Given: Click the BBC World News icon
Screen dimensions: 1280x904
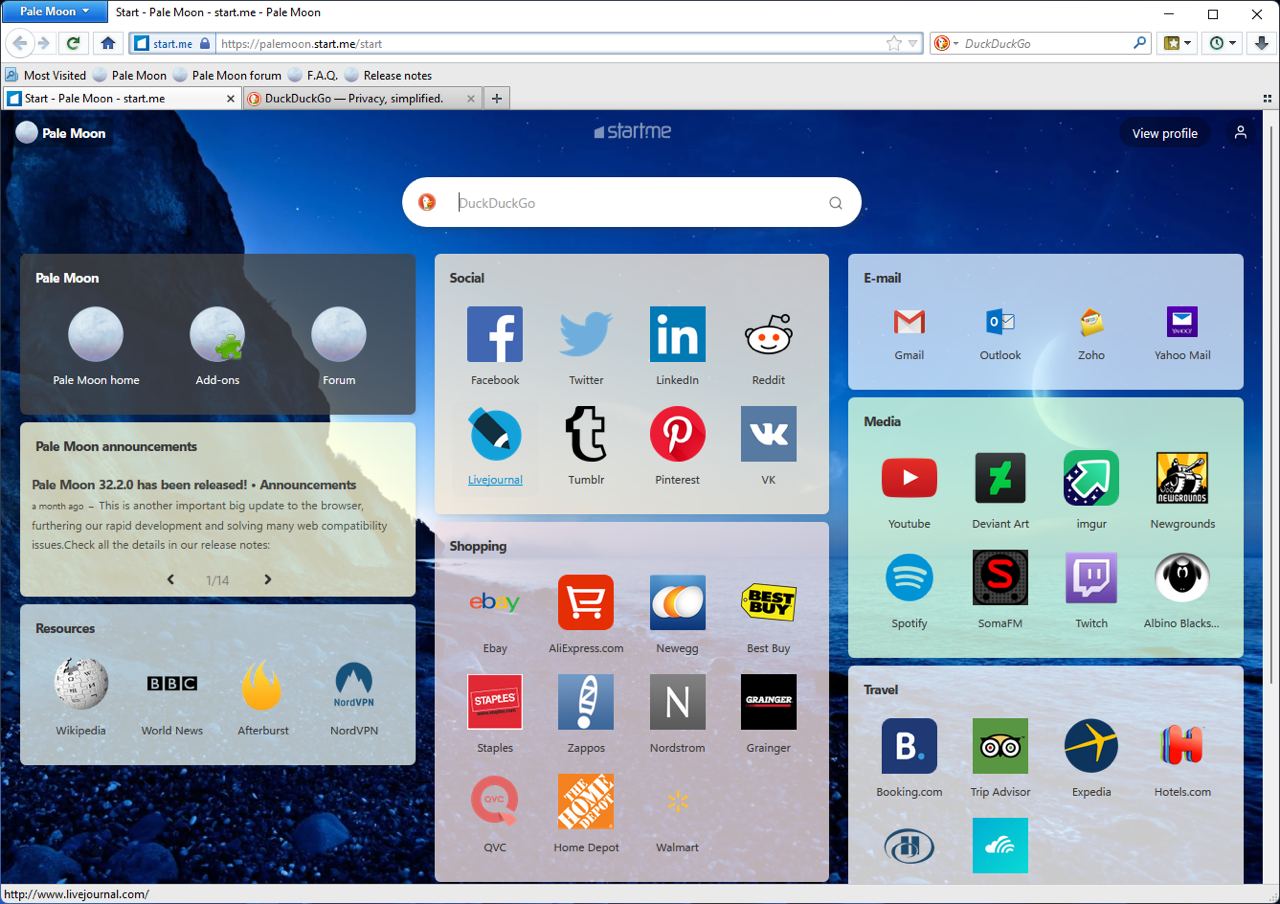Looking at the screenshot, I should (172, 684).
